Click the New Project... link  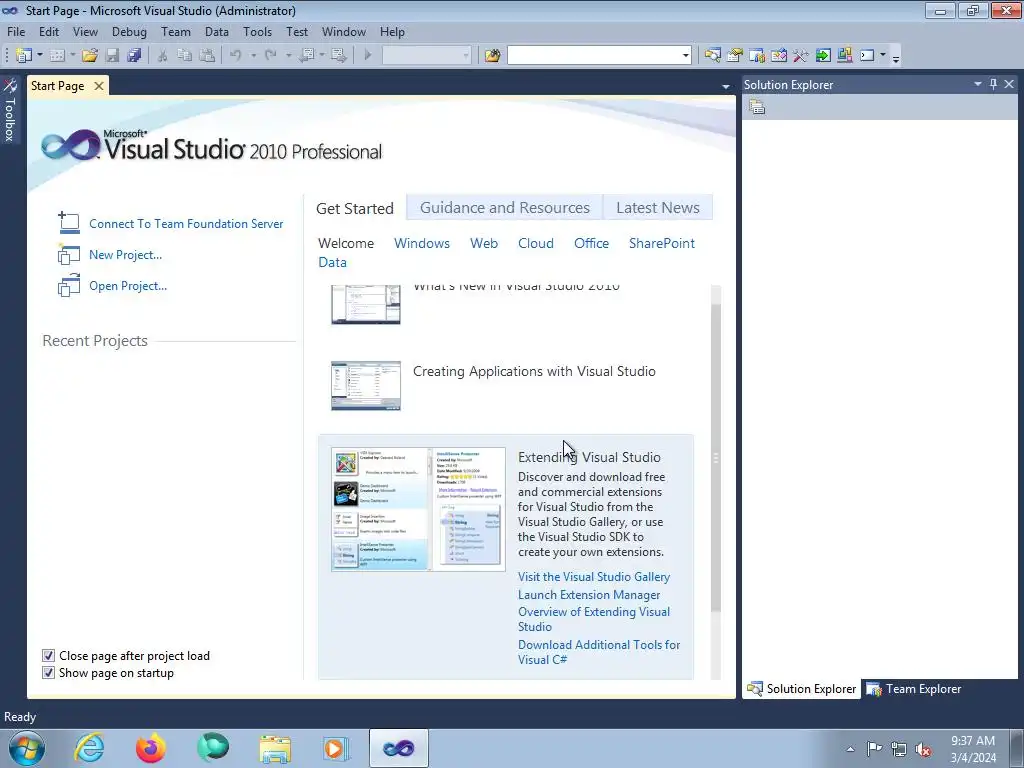click(x=125, y=255)
